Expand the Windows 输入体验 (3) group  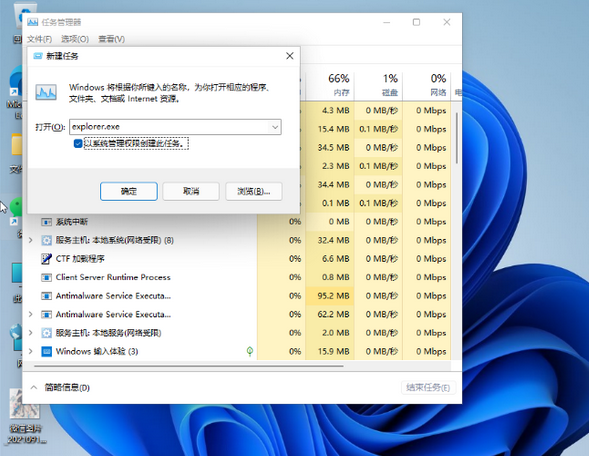pyautogui.click(x=31, y=351)
